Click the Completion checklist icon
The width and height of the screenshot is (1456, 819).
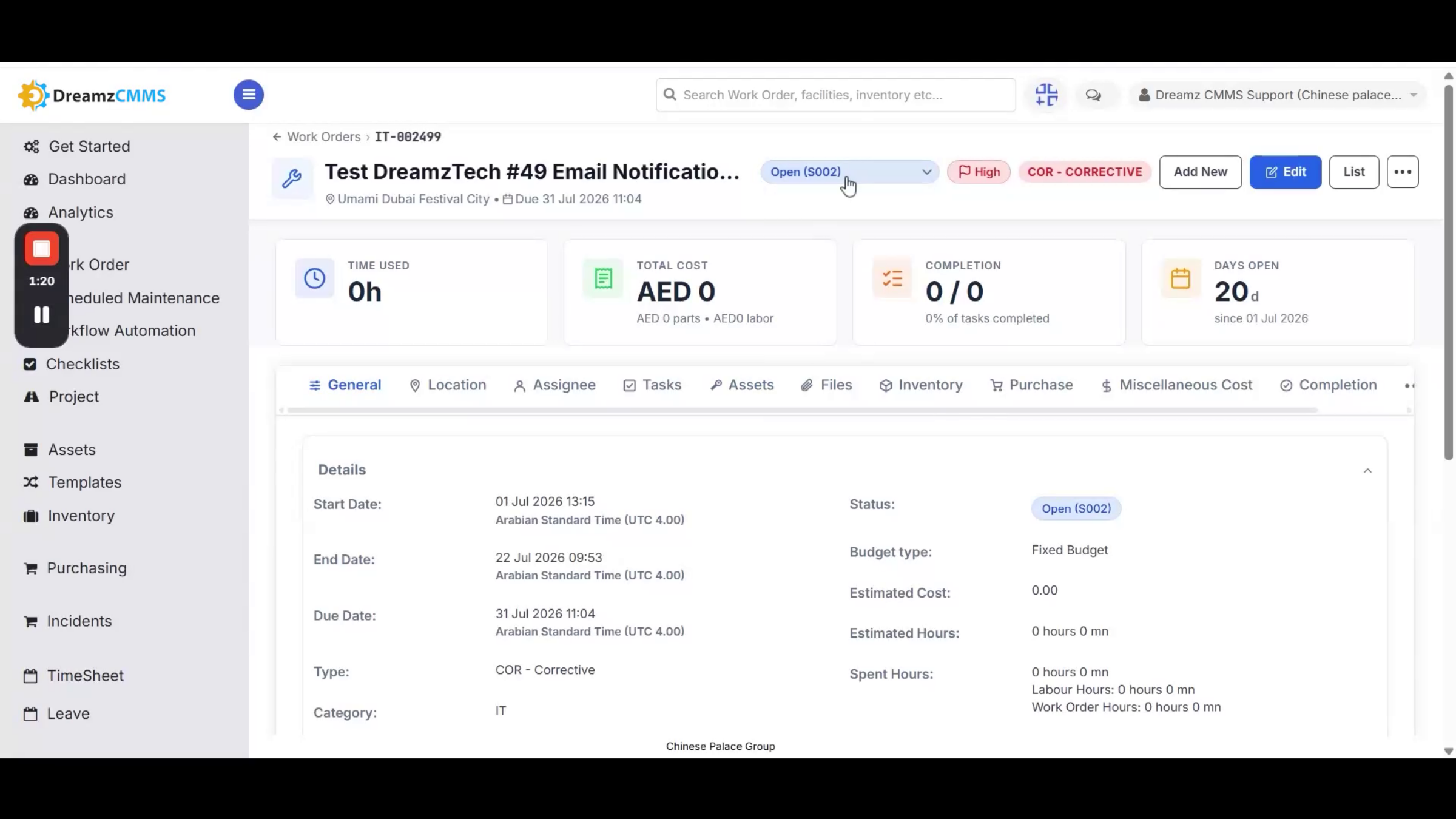(x=892, y=278)
